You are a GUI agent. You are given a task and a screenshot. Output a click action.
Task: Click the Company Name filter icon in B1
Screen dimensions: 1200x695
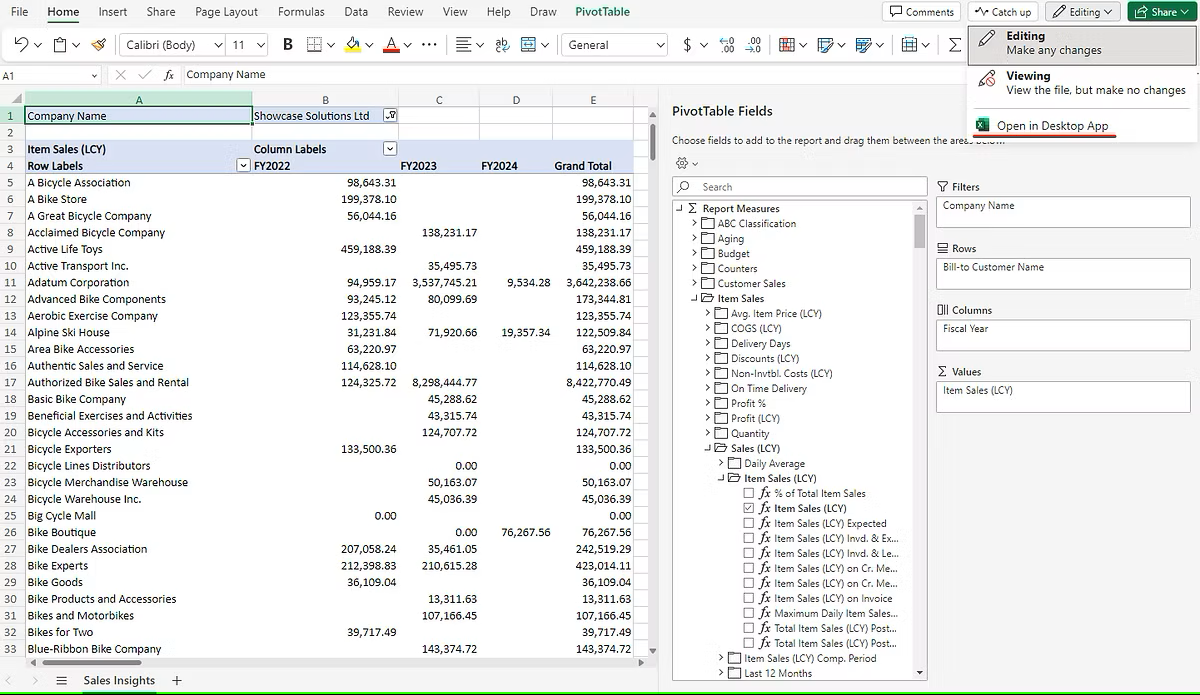[x=390, y=116]
